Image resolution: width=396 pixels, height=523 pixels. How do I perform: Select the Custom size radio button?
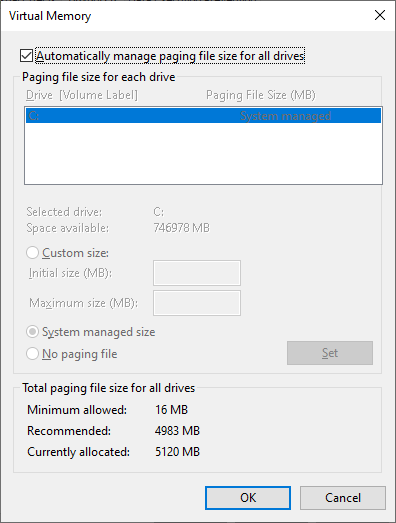[x=32, y=253]
